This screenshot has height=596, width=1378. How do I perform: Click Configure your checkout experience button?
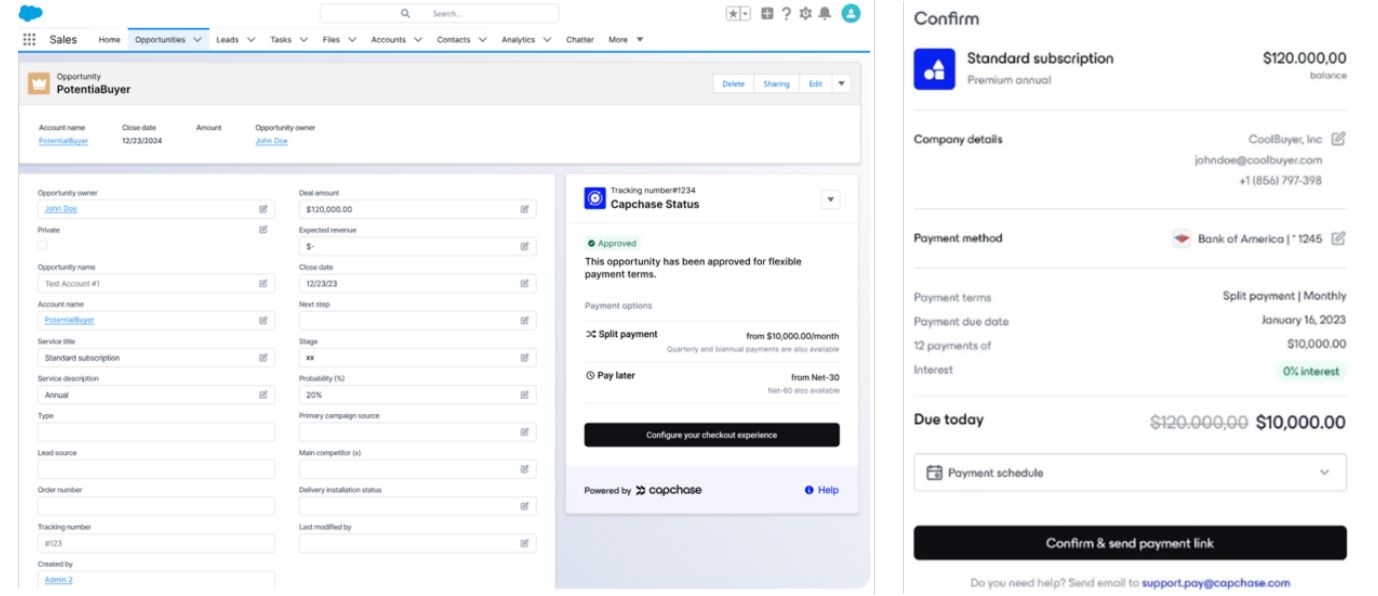712,435
